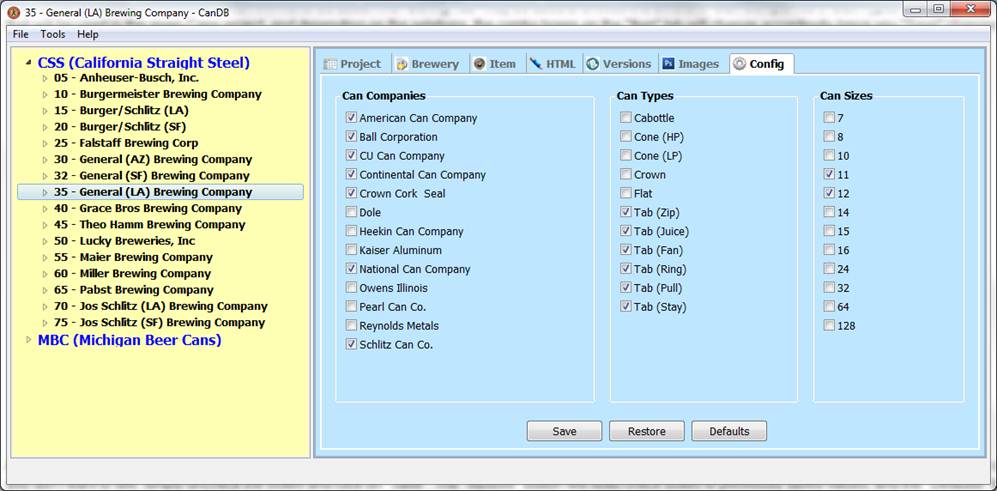Uncheck Tab (Juice) can type
This screenshot has width=997, height=491.
click(626, 231)
